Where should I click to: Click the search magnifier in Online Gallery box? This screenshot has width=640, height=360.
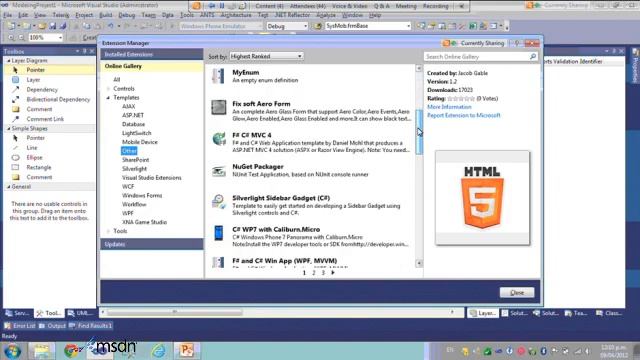coord(533,56)
